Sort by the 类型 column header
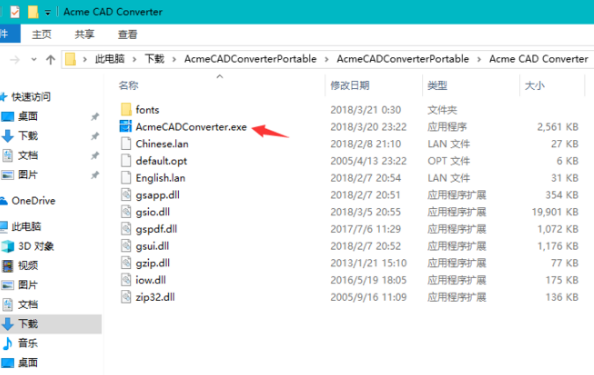Image resolution: width=594 pixels, height=375 pixels. [x=437, y=86]
